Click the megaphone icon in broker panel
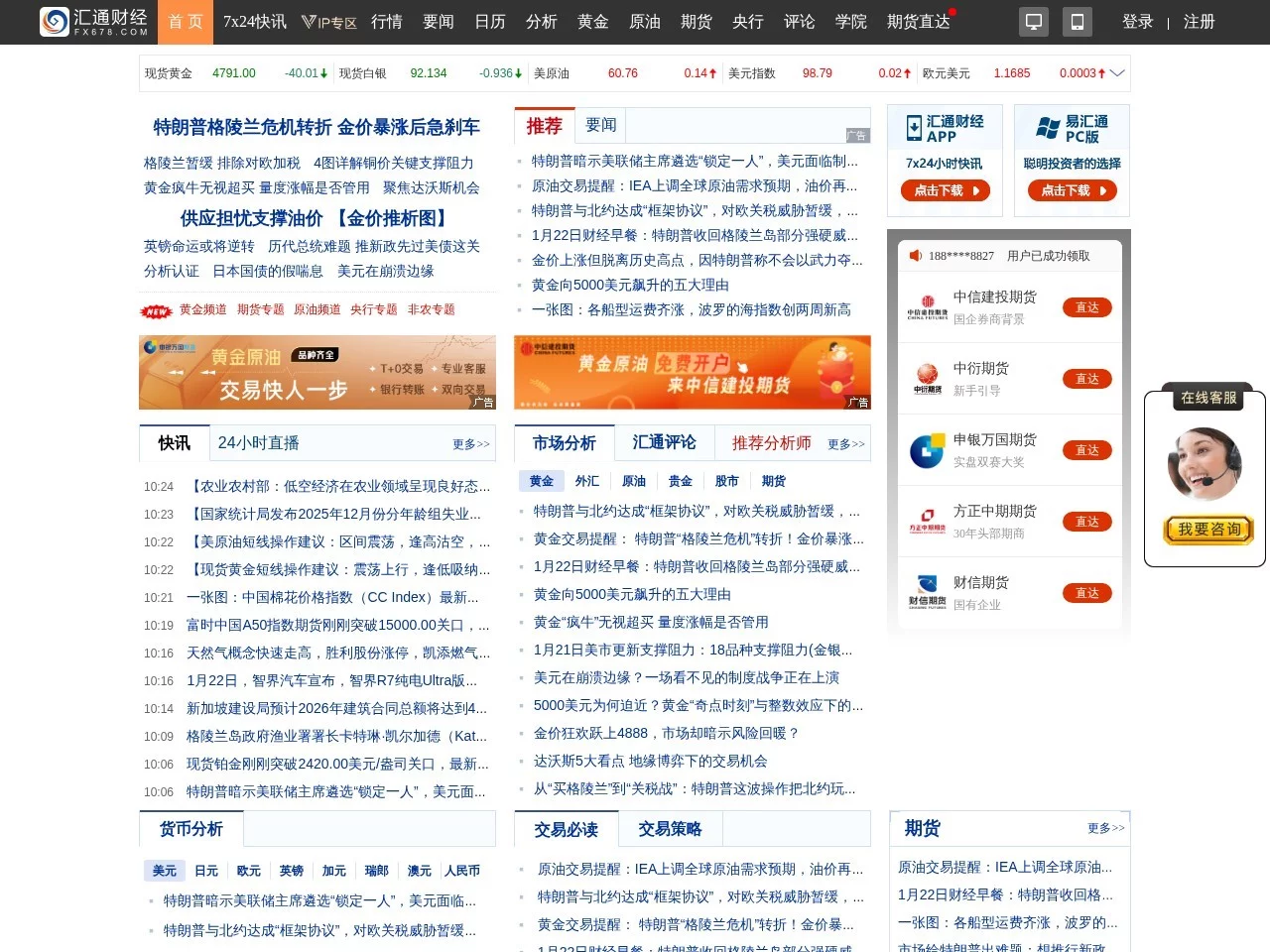The height and width of the screenshot is (952, 1270). click(915, 255)
